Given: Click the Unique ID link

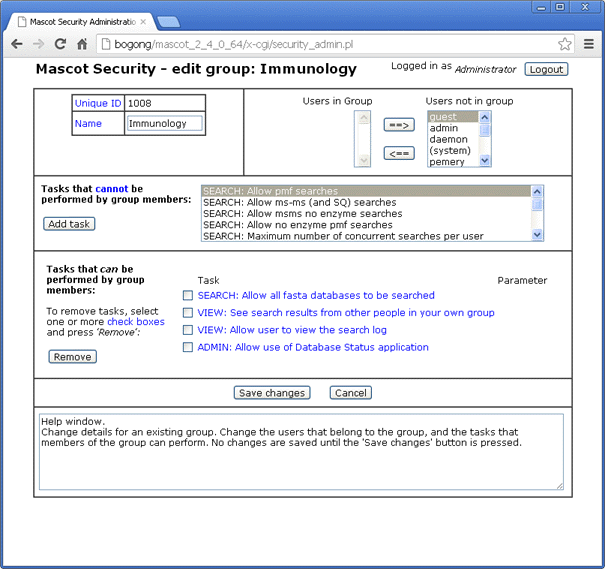Looking at the screenshot, I should [98, 103].
